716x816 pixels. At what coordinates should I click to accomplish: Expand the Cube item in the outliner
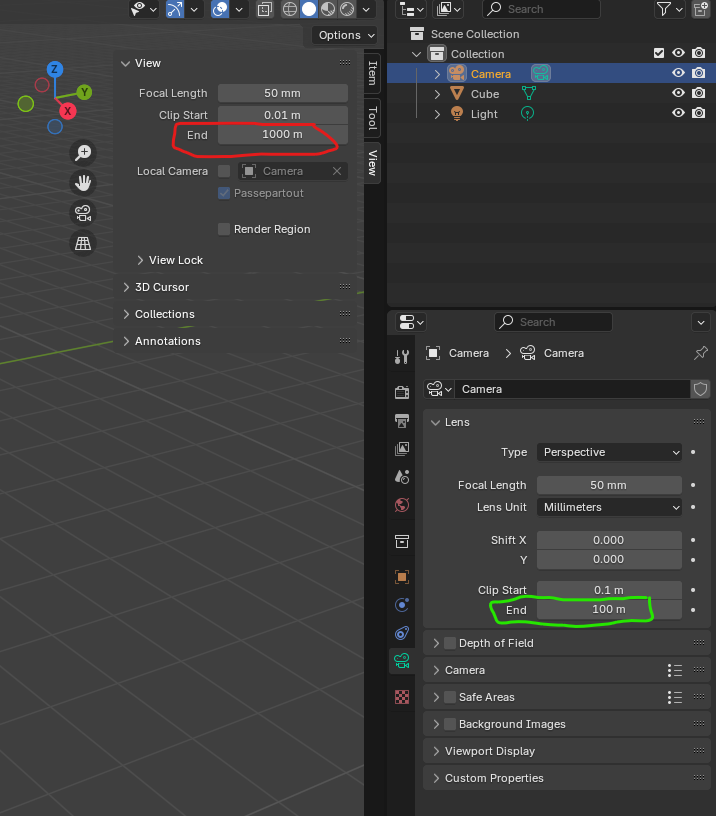[437, 94]
